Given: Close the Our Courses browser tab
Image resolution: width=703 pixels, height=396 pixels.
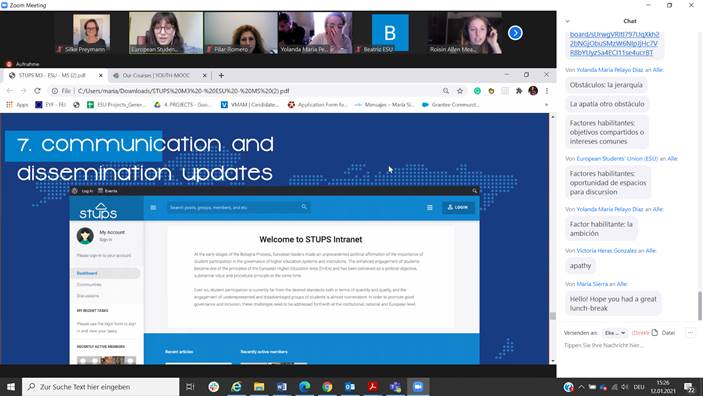Looking at the screenshot, I should (204, 75).
